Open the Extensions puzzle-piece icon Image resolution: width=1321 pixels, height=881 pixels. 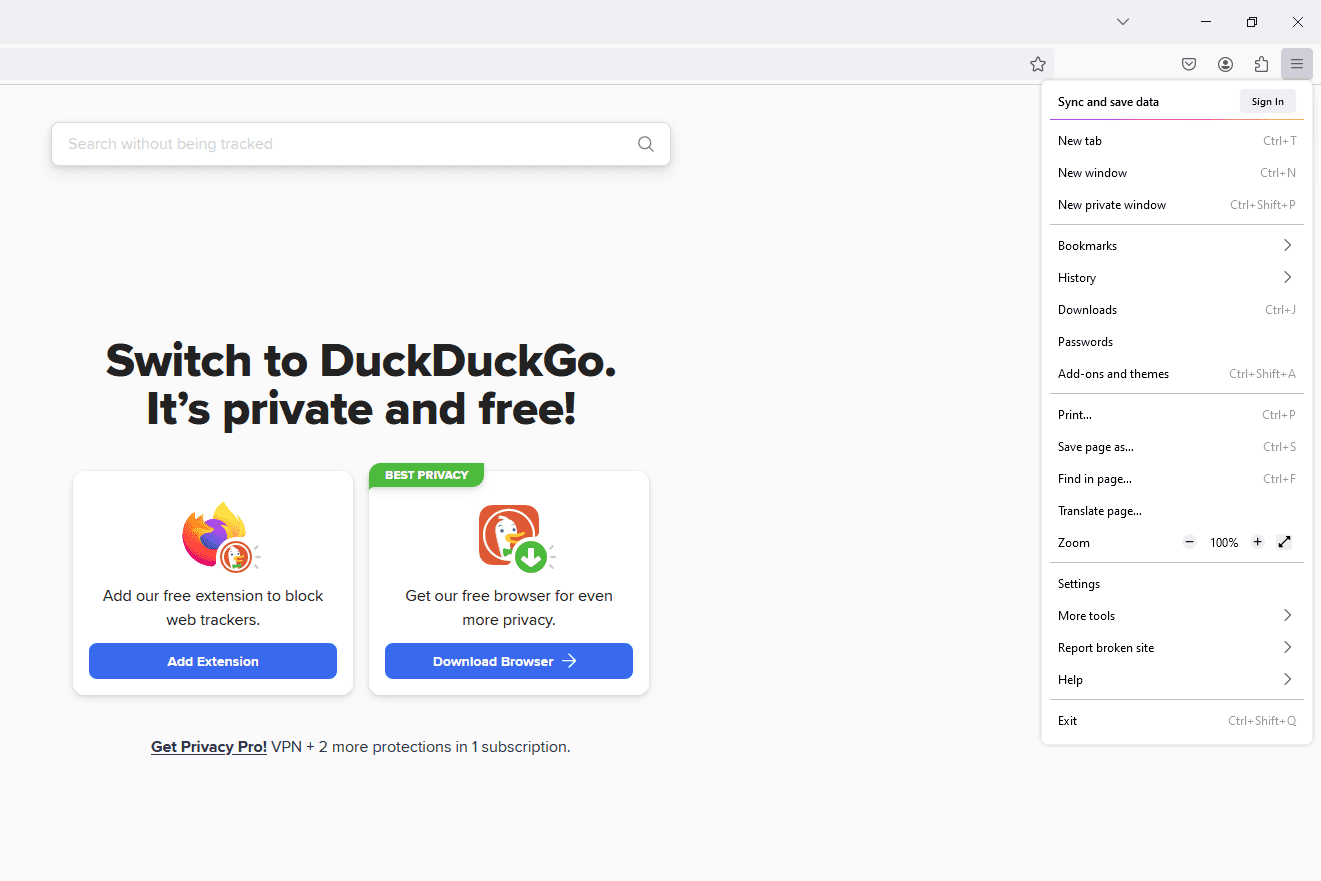coord(1261,64)
